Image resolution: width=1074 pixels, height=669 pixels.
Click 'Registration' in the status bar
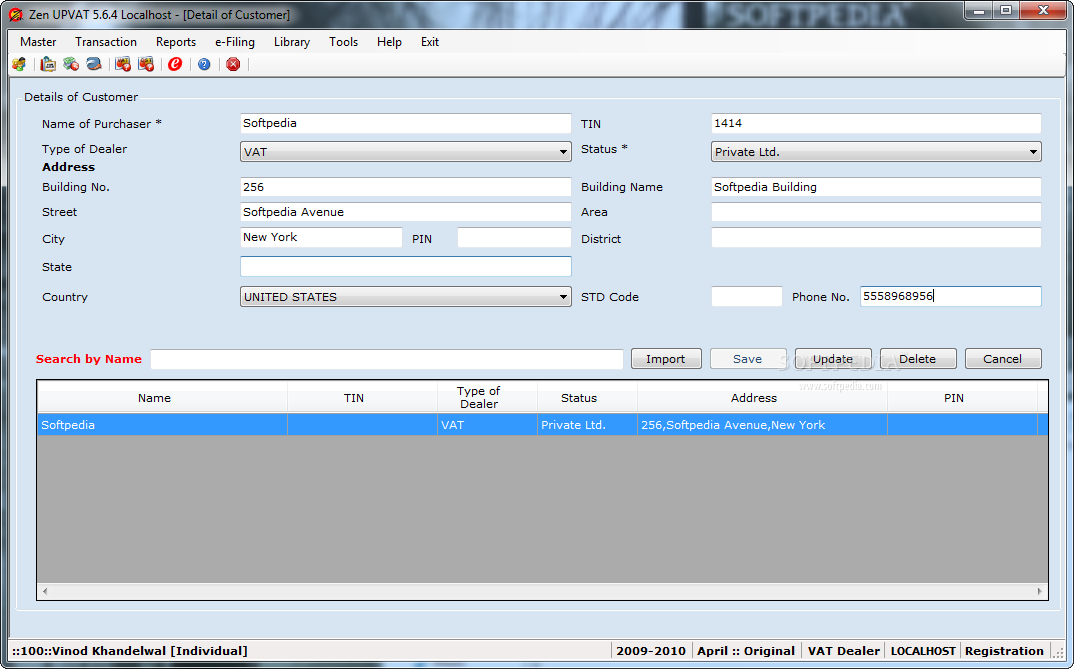pyautogui.click(x=1004, y=651)
